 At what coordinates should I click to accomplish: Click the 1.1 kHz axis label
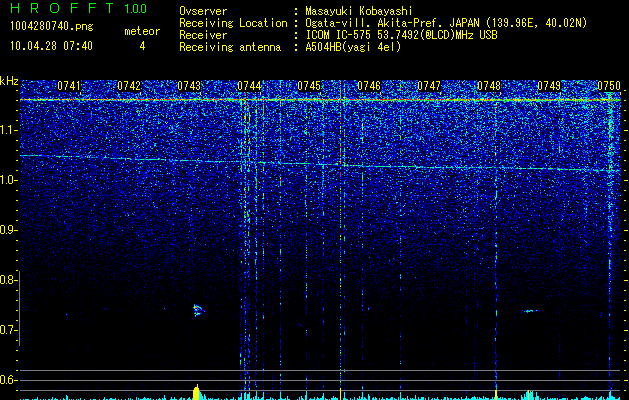pos(7,130)
